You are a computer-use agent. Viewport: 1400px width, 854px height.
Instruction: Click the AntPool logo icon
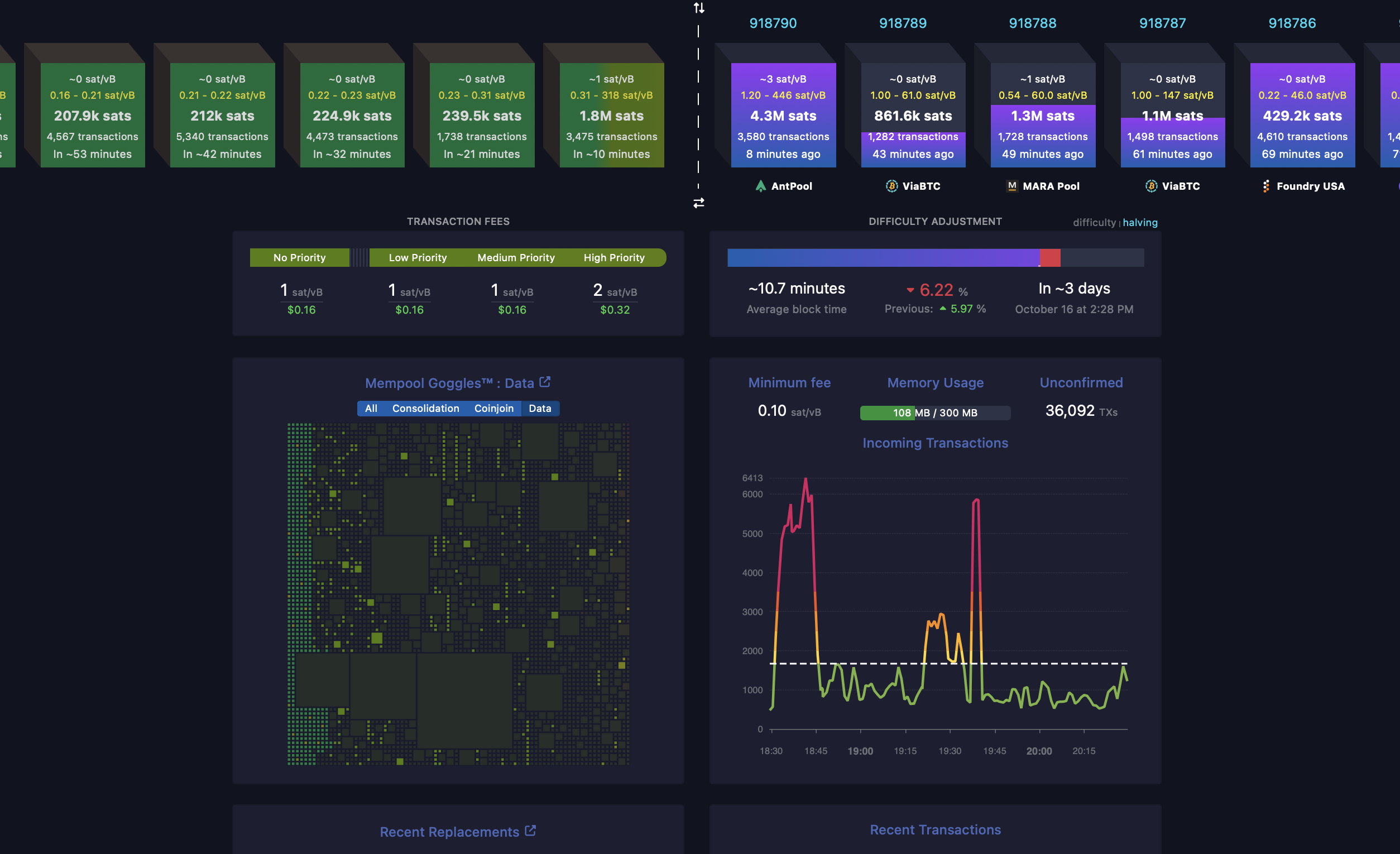(x=760, y=186)
